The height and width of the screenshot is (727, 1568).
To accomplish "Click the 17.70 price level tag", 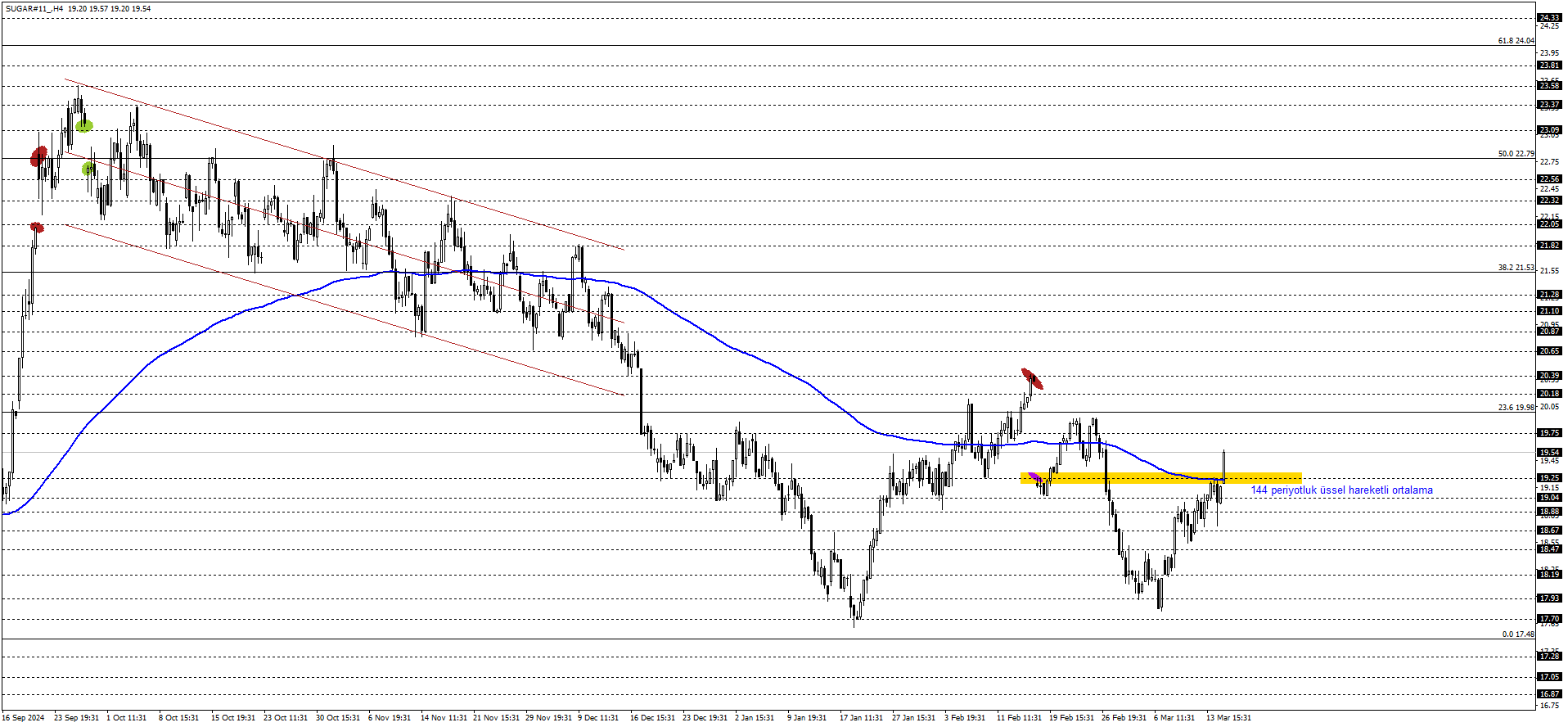I will point(1549,619).
